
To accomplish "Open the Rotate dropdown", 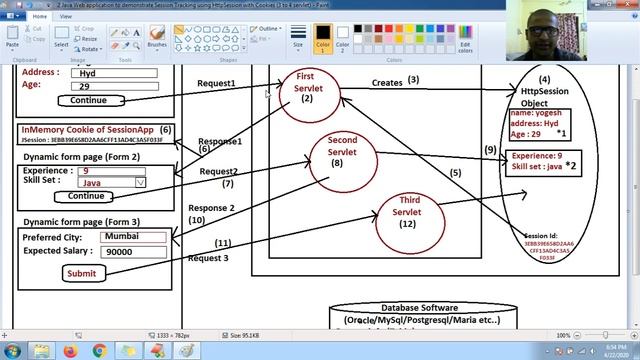I will click(x=88, y=49).
